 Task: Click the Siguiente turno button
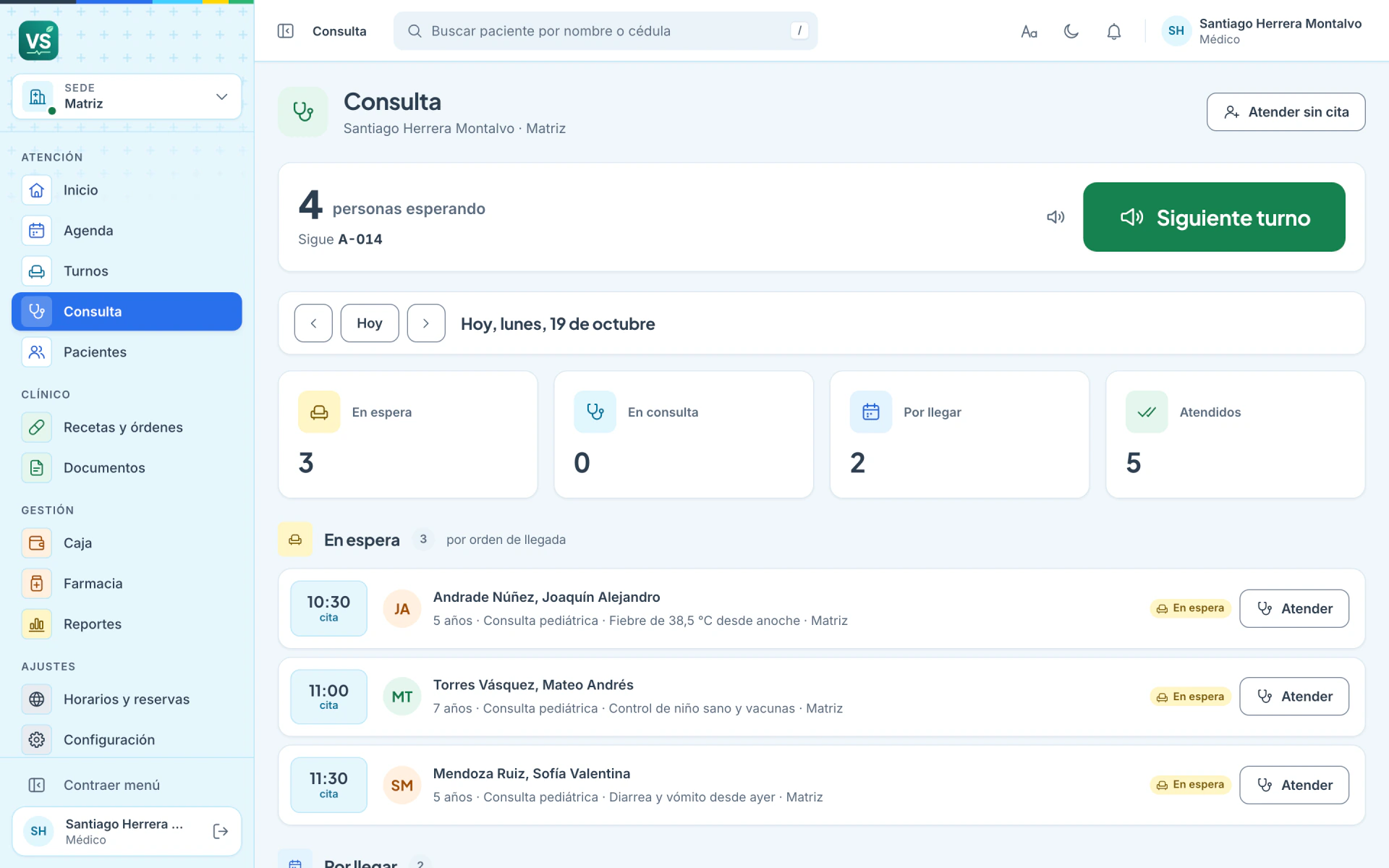(x=1214, y=217)
